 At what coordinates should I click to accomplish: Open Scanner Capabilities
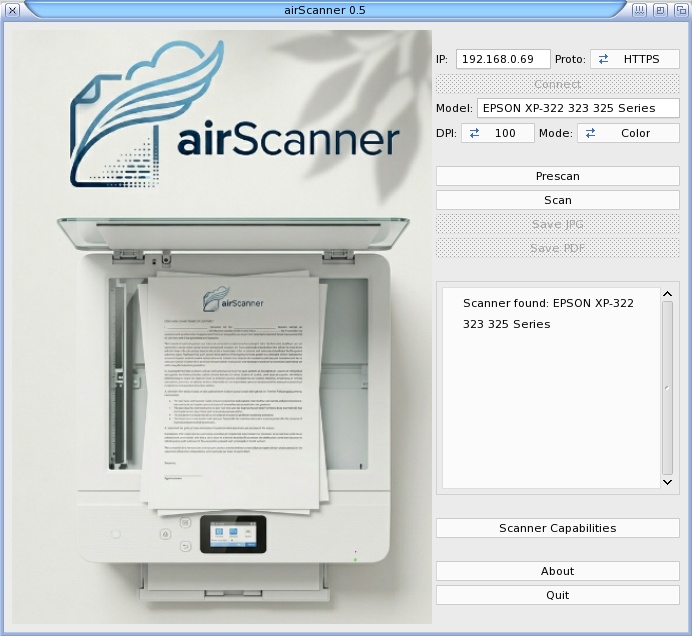pyautogui.click(x=557, y=528)
